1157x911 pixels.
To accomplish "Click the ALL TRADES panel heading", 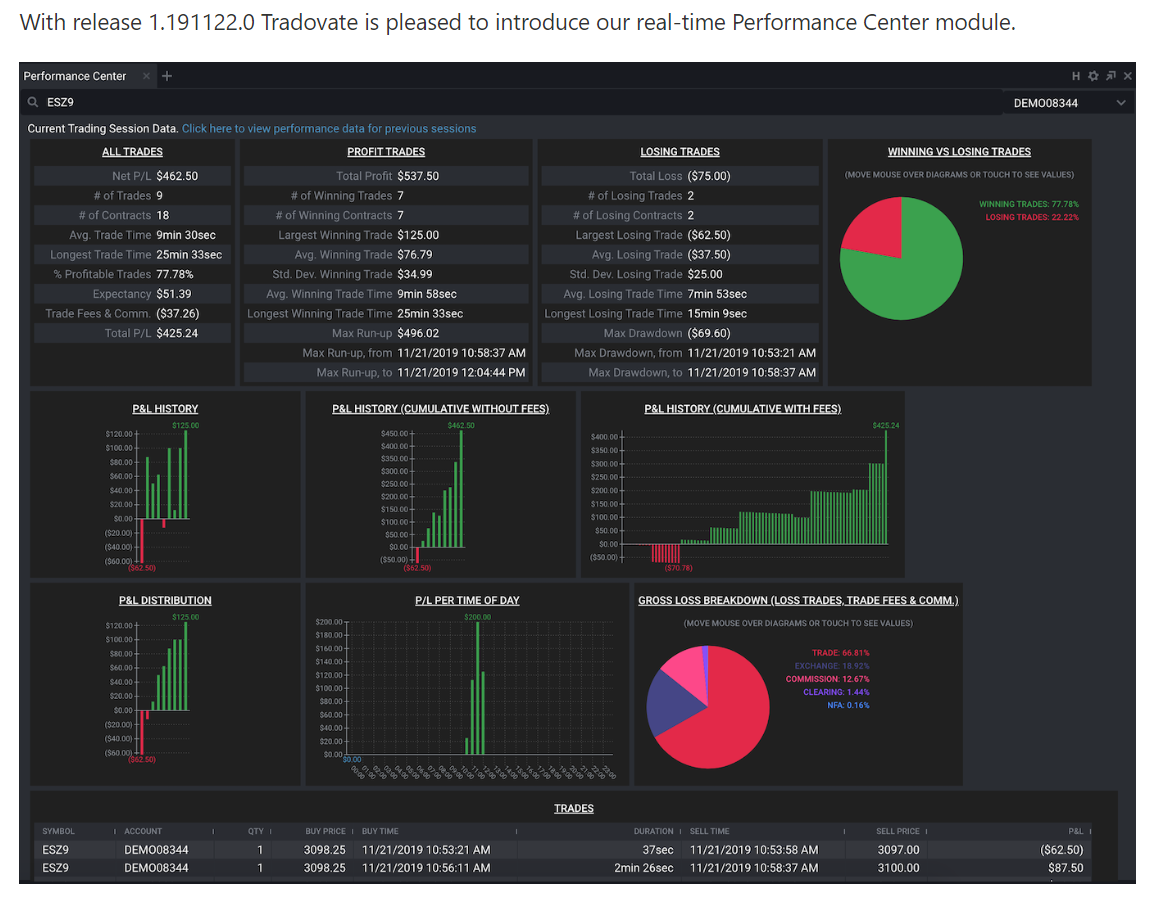I will point(132,152).
